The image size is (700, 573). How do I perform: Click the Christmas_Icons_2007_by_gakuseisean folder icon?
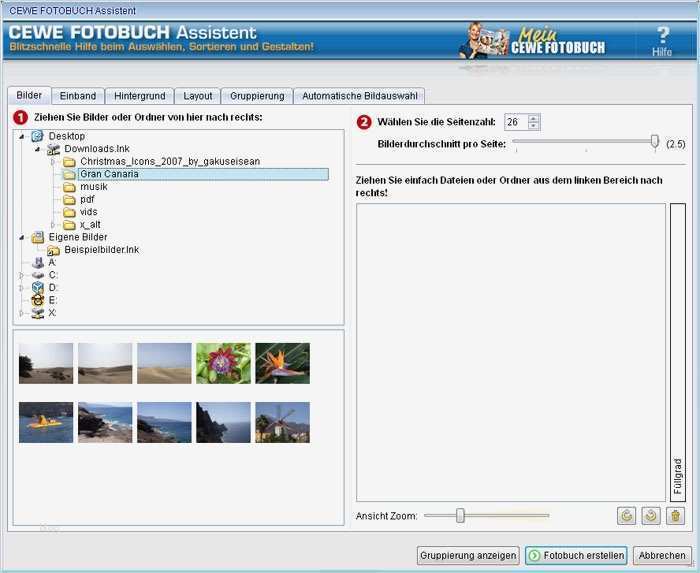(69, 162)
